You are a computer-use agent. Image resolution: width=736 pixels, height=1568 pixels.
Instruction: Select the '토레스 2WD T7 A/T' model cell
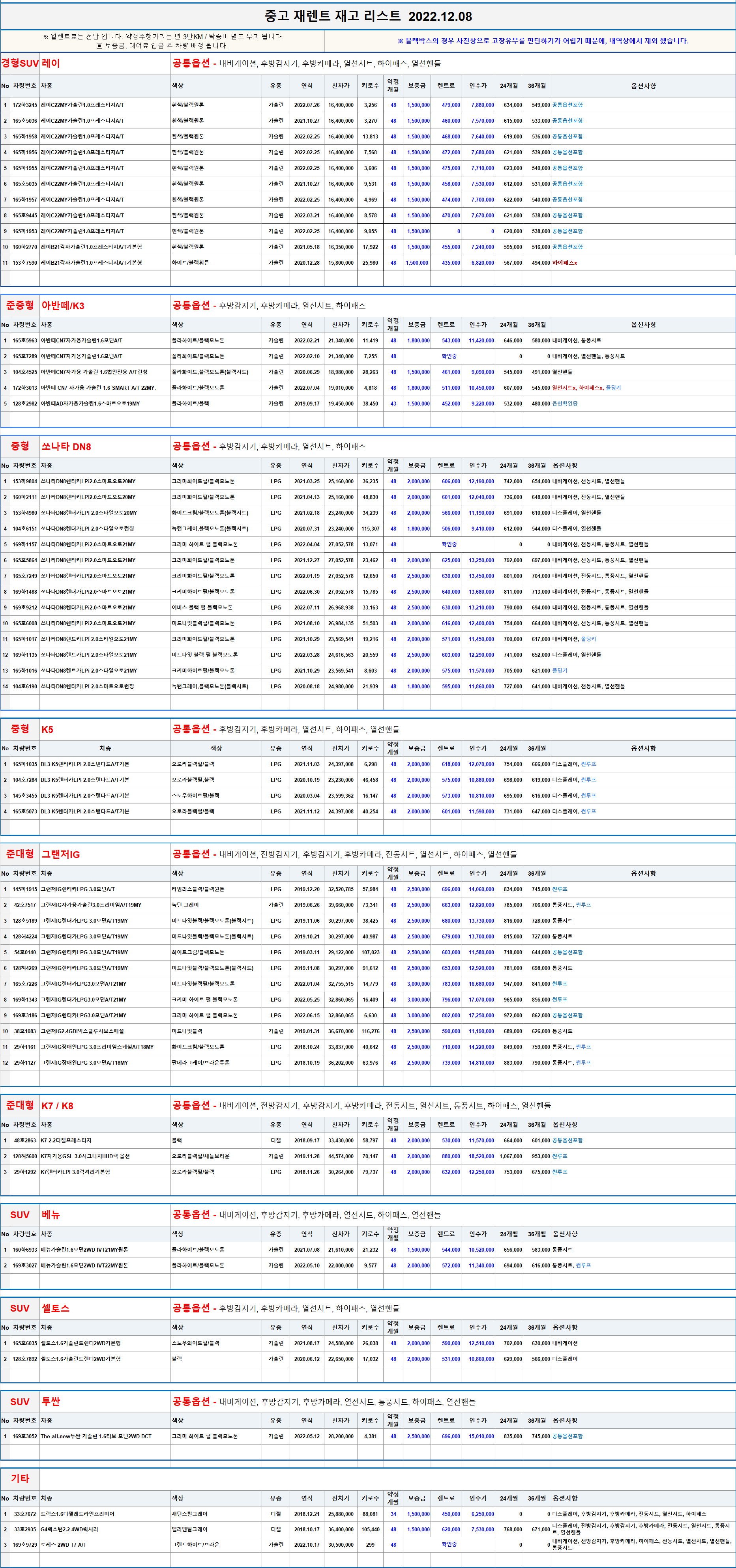click(x=63, y=1544)
